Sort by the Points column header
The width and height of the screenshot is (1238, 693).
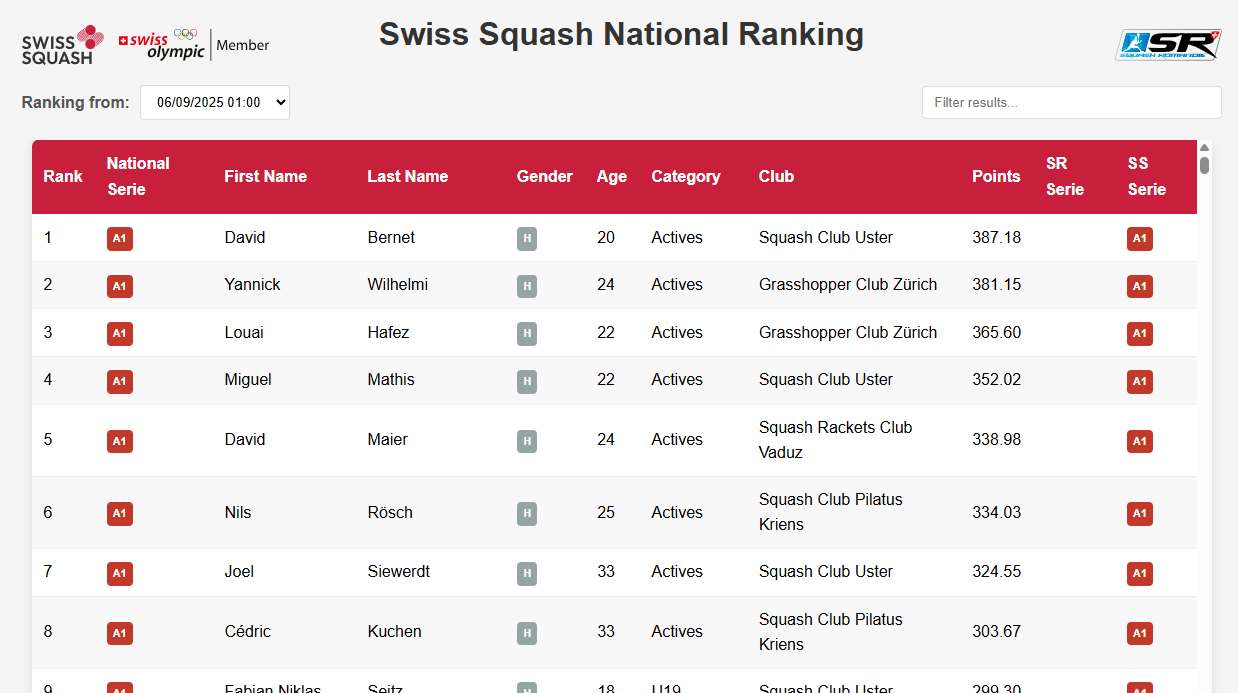pos(996,176)
